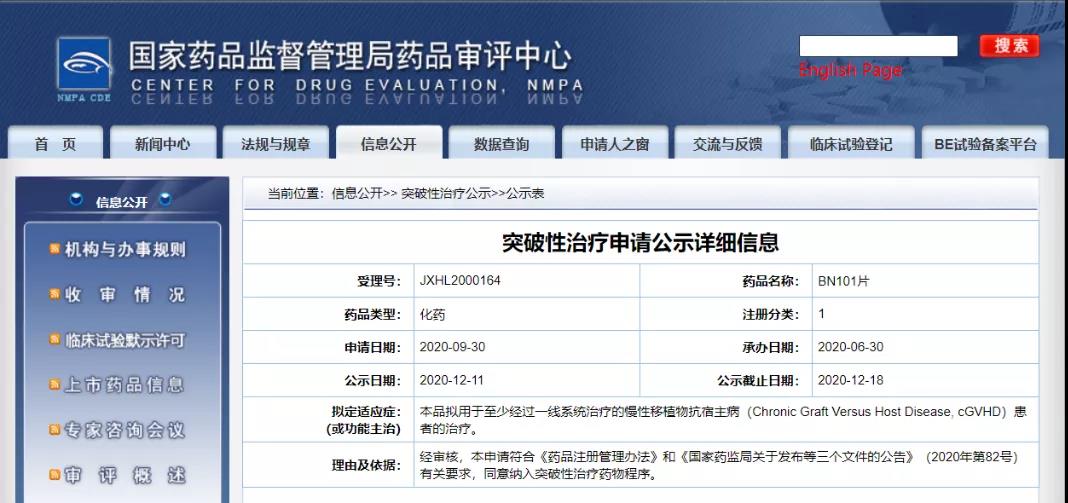Click the cGVHD indication description text
The image size is (1068, 503).
pyautogui.click(x=723, y=421)
